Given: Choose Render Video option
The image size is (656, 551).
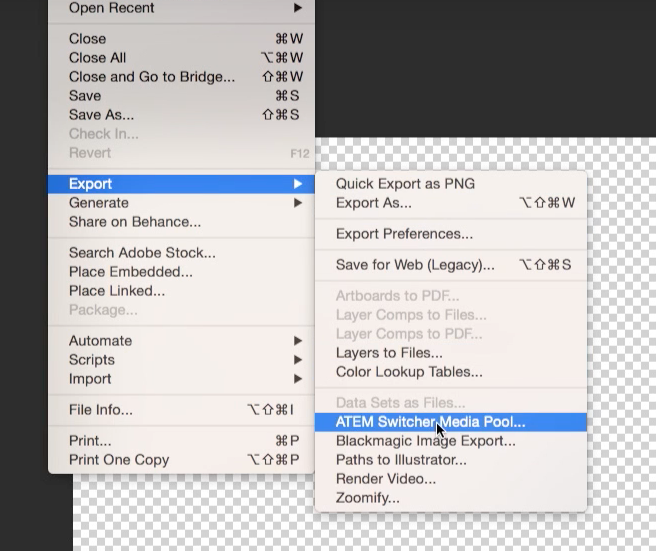Looking at the screenshot, I should click(451, 479).
